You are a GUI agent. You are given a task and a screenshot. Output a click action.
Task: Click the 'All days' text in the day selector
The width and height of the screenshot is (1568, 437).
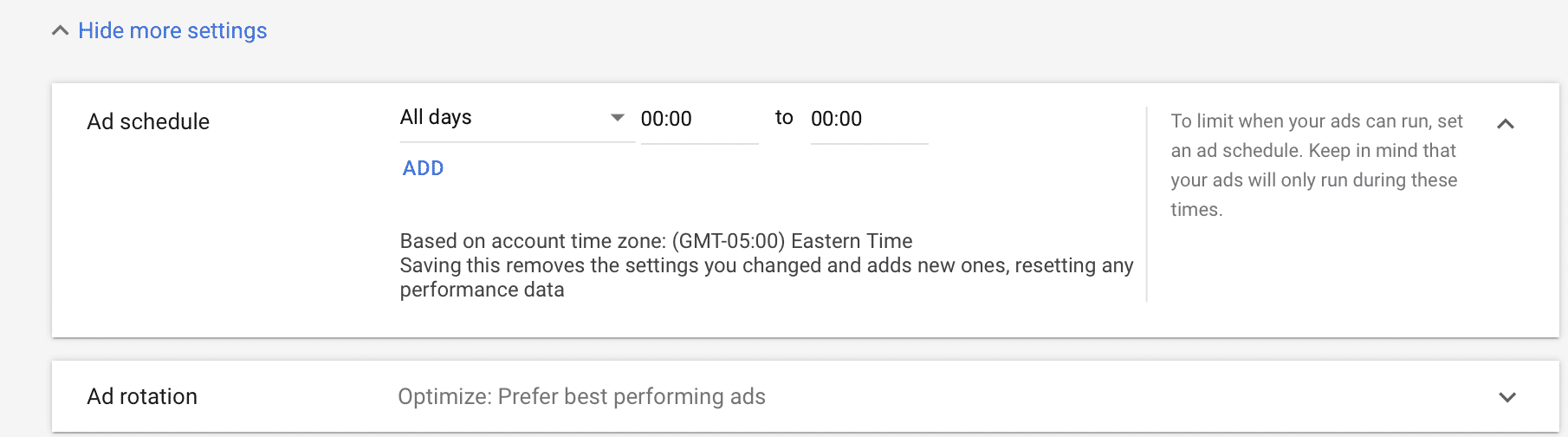436,117
